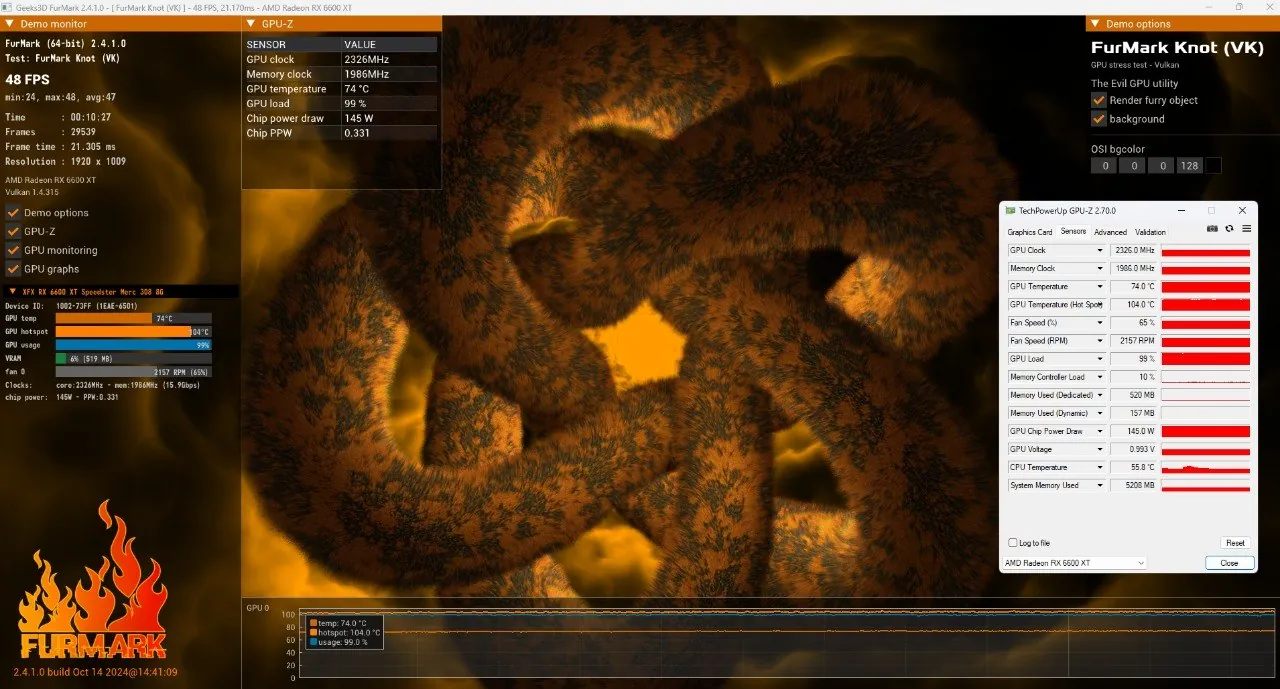
Task: Click the Chip power draw row in overlay
Action: pyautogui.click(x=340, y=118)
